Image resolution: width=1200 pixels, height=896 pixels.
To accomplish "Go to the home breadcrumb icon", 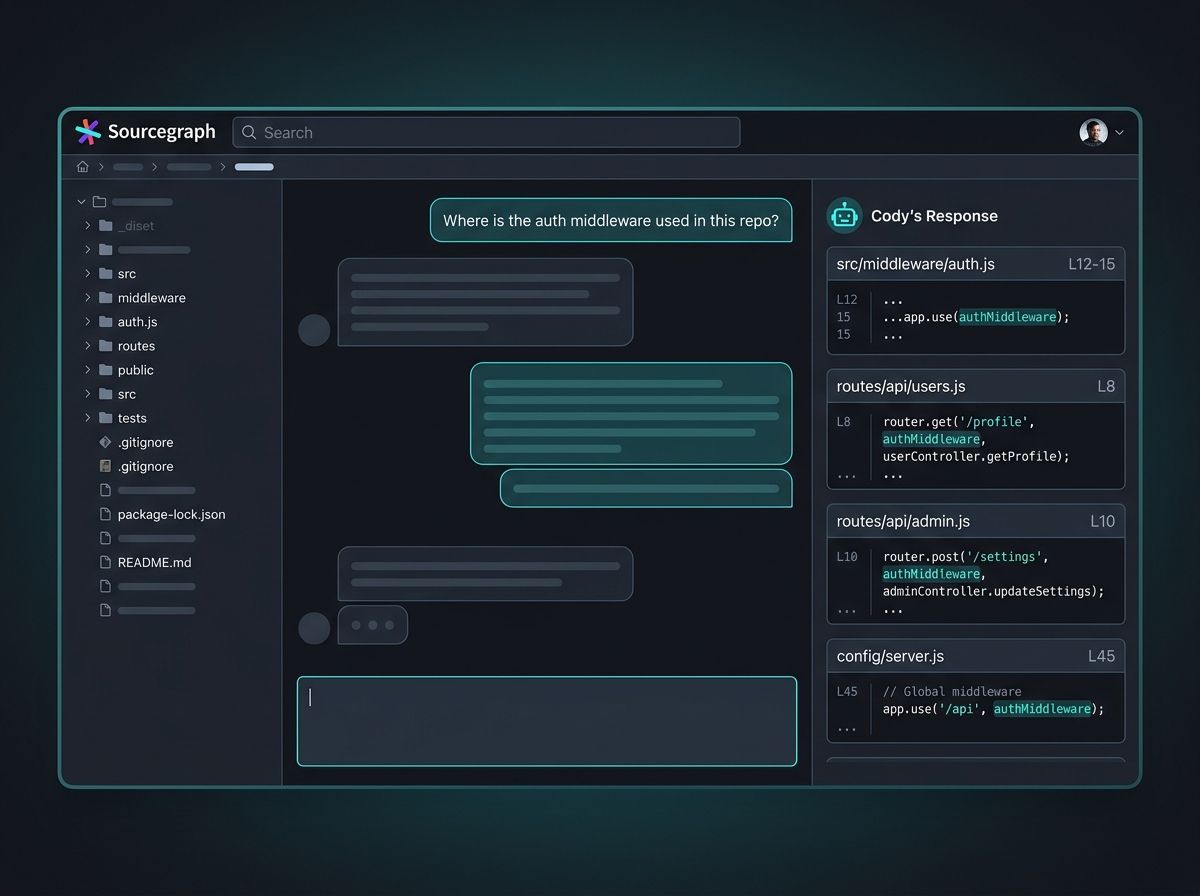I will point(83,167).
